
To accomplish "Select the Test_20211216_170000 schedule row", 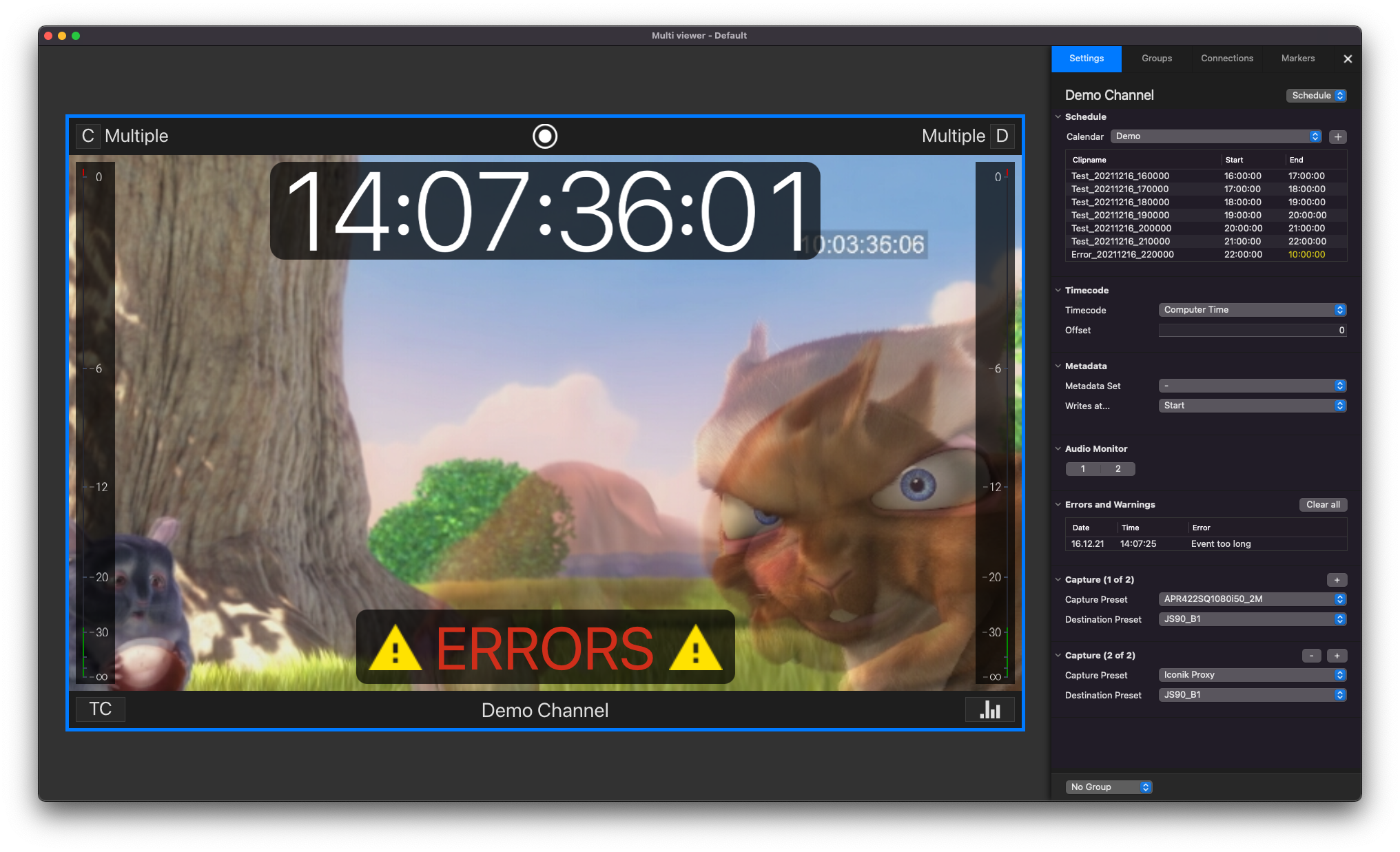I will pos(1206,189).
